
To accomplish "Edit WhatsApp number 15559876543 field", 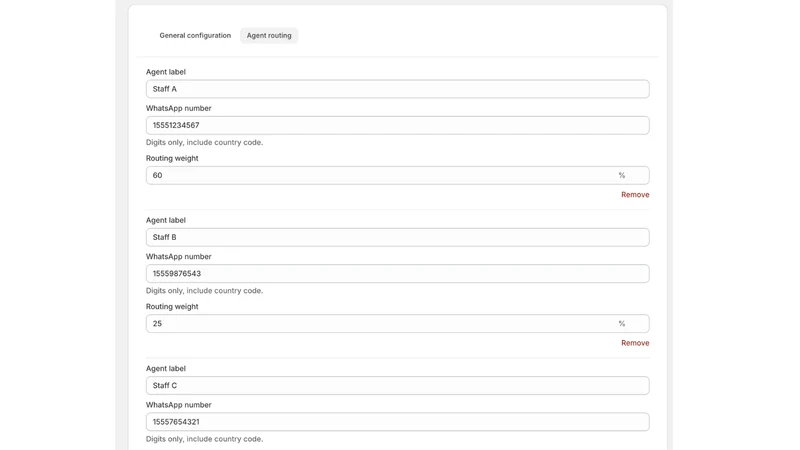I will click(x=397, y=273).
